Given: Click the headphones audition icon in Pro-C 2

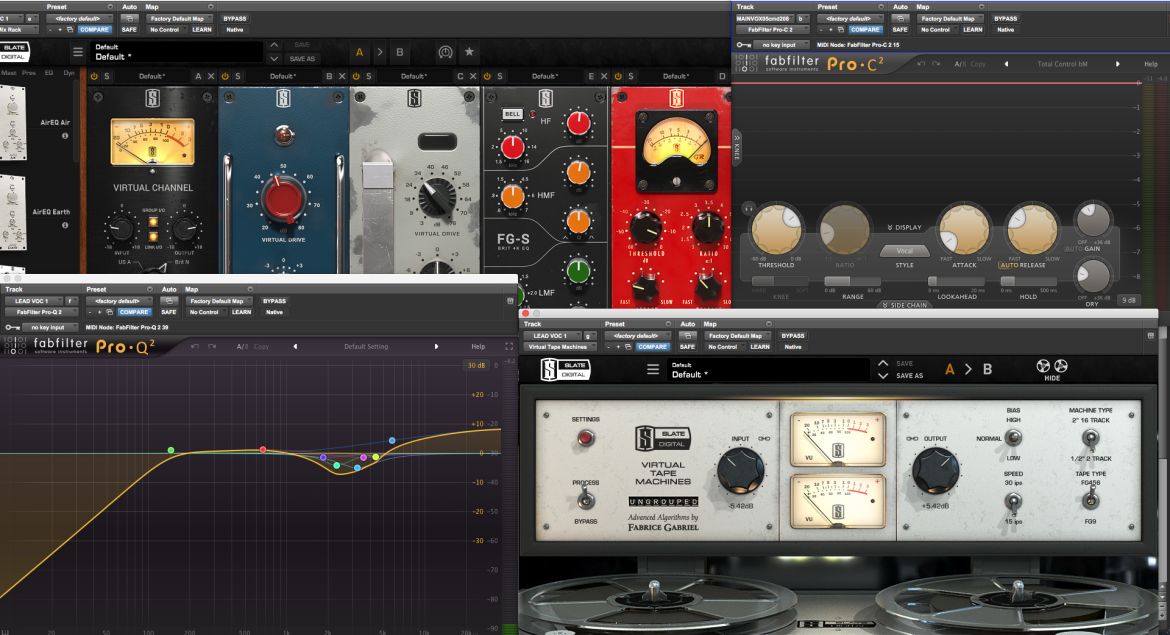Looking at the screenshot, I should pos(748,208).
